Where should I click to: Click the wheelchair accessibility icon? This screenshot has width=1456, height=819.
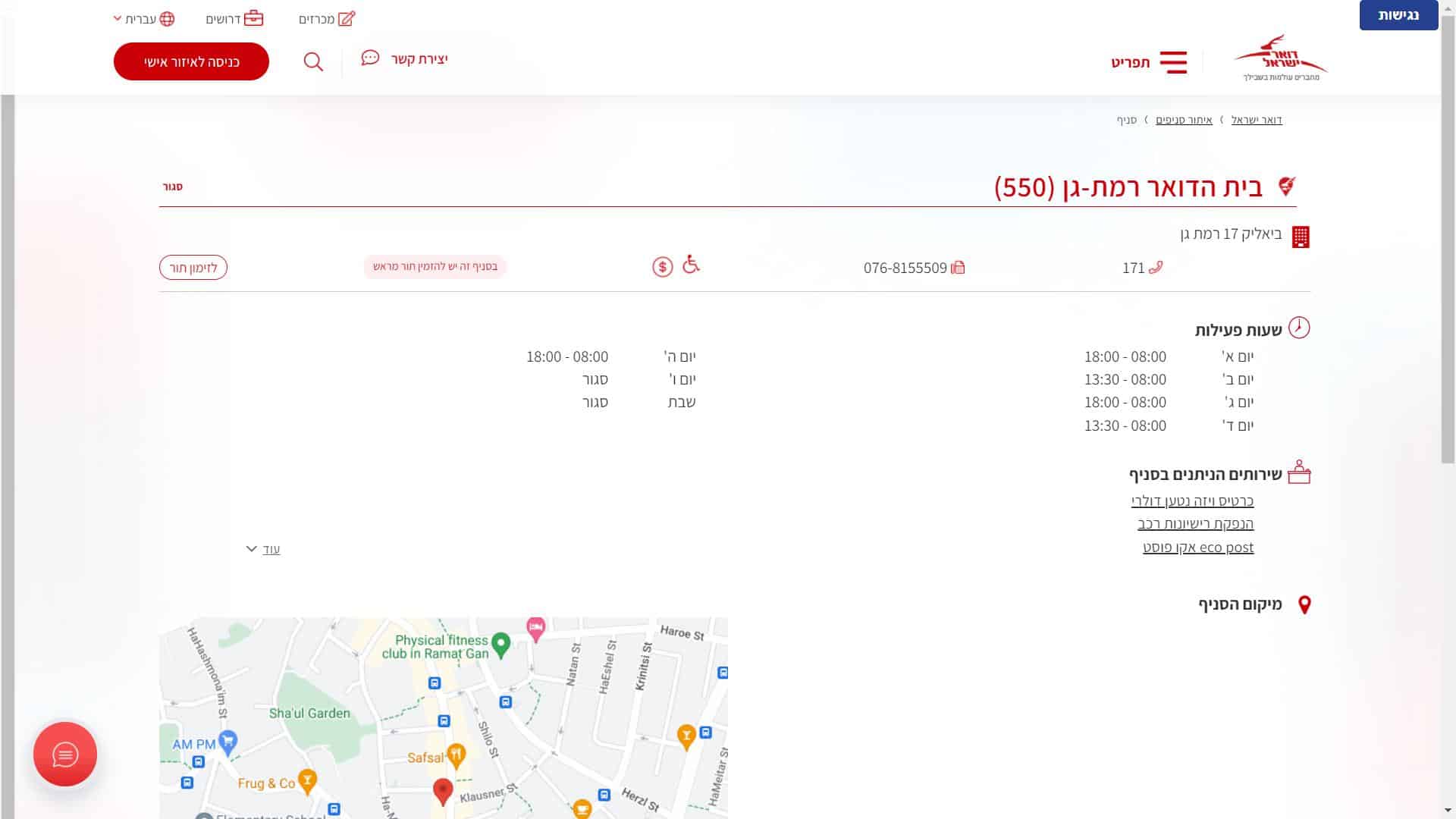691,265
